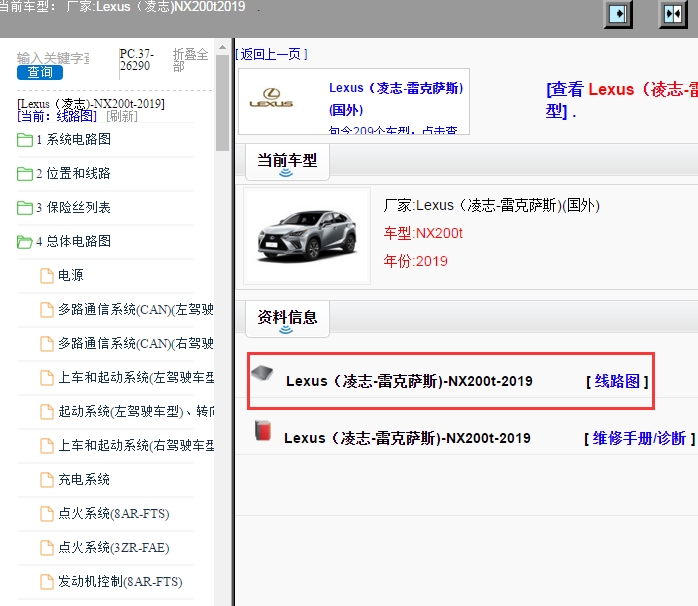This screenshot has height=606, width=698.
Task: Open 点火系统(8AR-FTS) document
Action: (x=113, y=514)
